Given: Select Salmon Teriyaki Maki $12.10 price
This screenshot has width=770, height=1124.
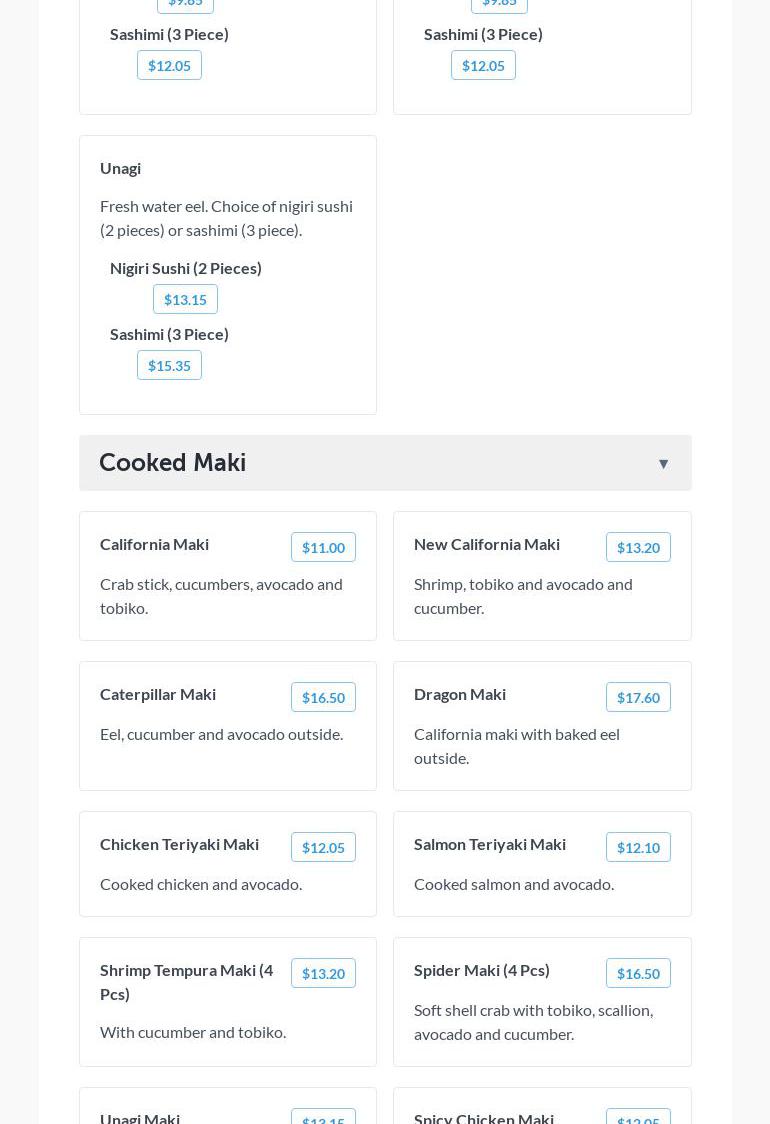Looking at the screenshot, I should click(638, 847).
